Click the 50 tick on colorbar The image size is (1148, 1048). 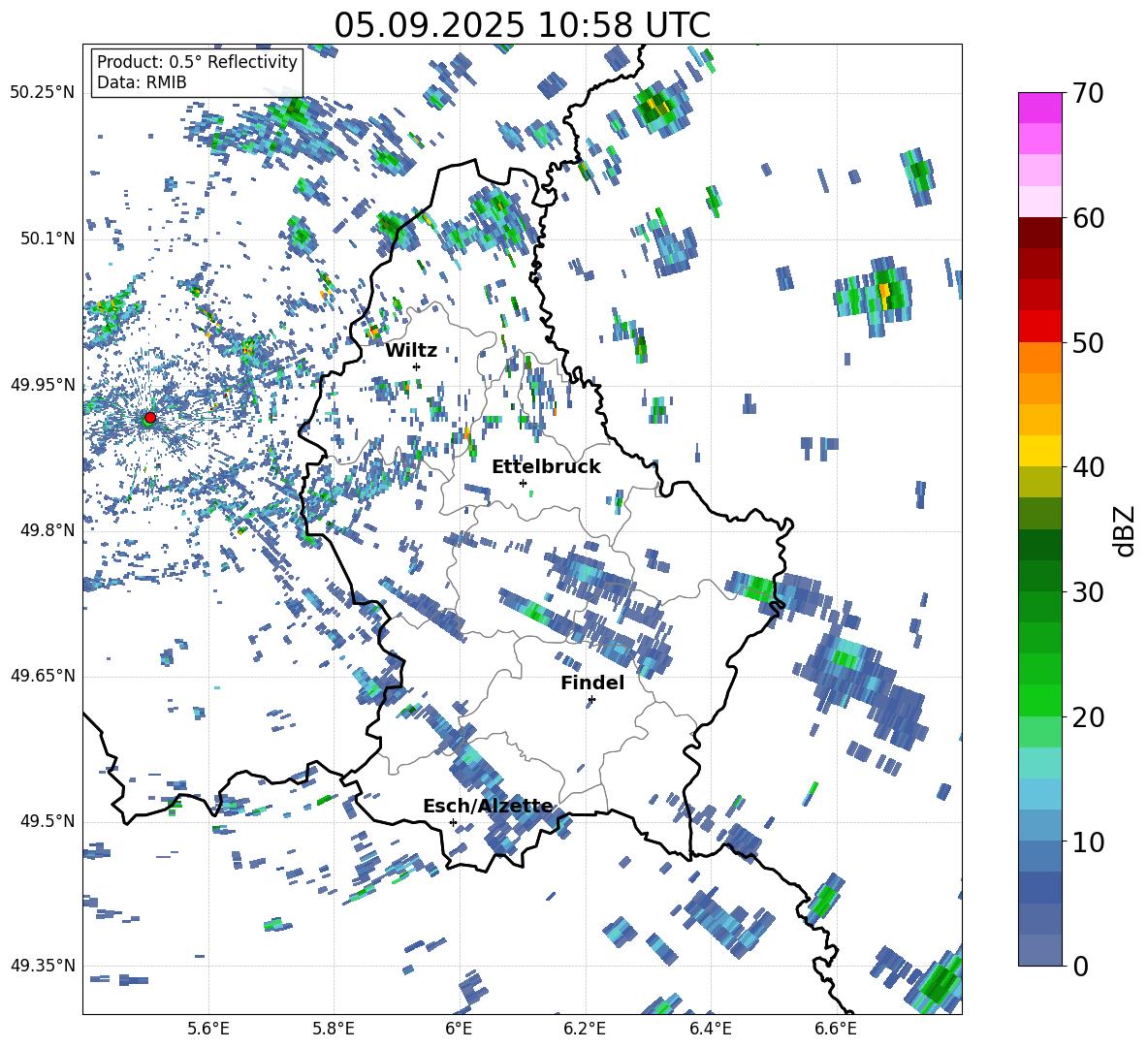pyautogui.click(x=1087, y=342)
